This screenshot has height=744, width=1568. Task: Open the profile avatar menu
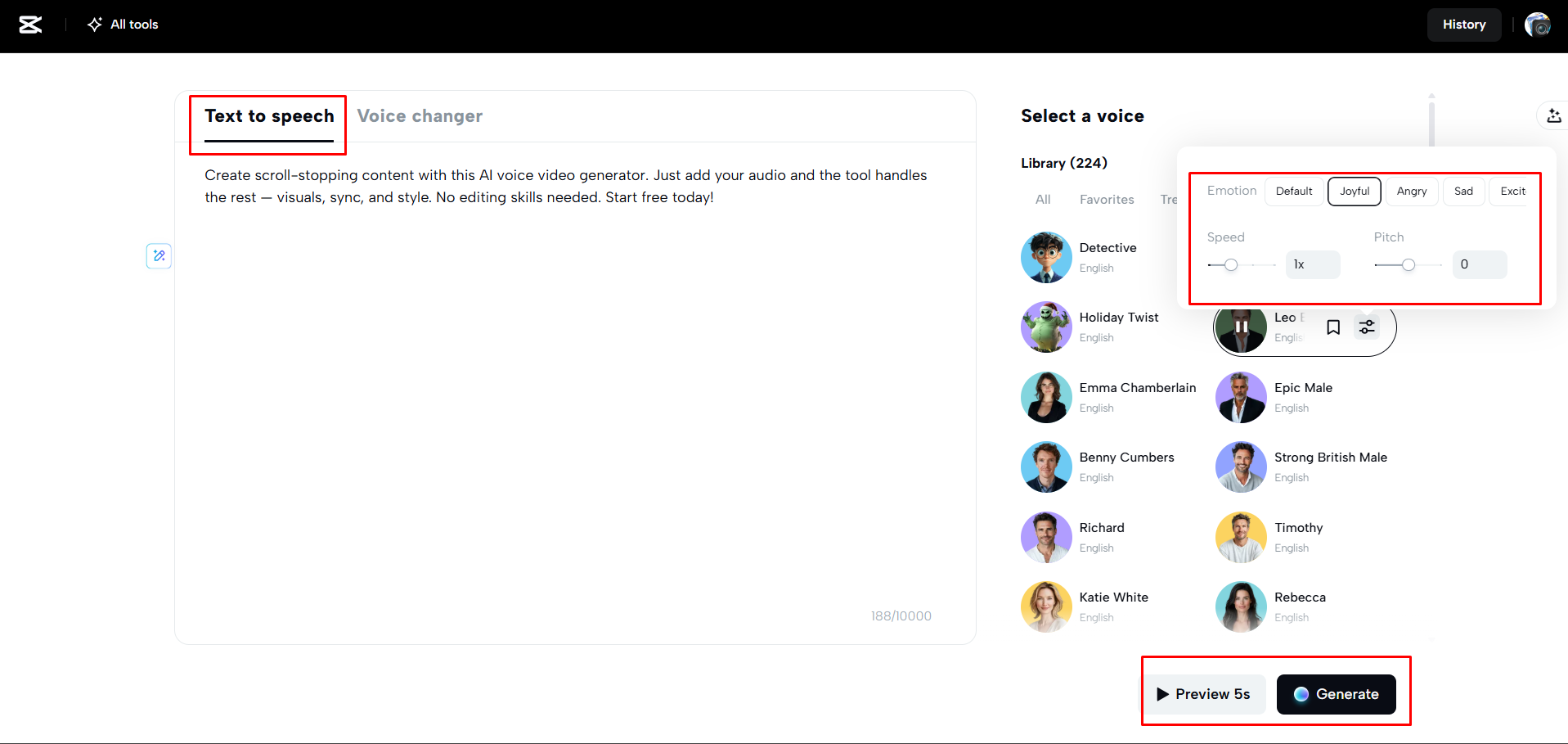point(1539,25)
